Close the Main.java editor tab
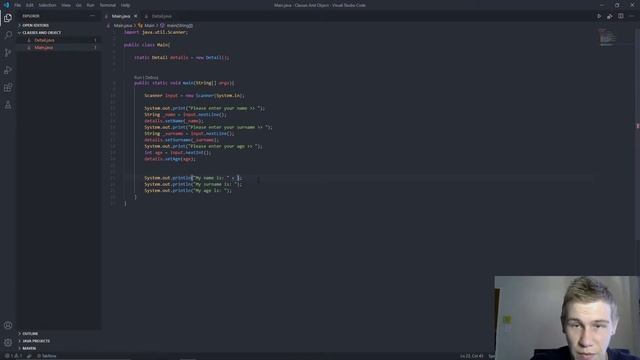The height and width of the screenshot is (360, 640). [136, 16]
